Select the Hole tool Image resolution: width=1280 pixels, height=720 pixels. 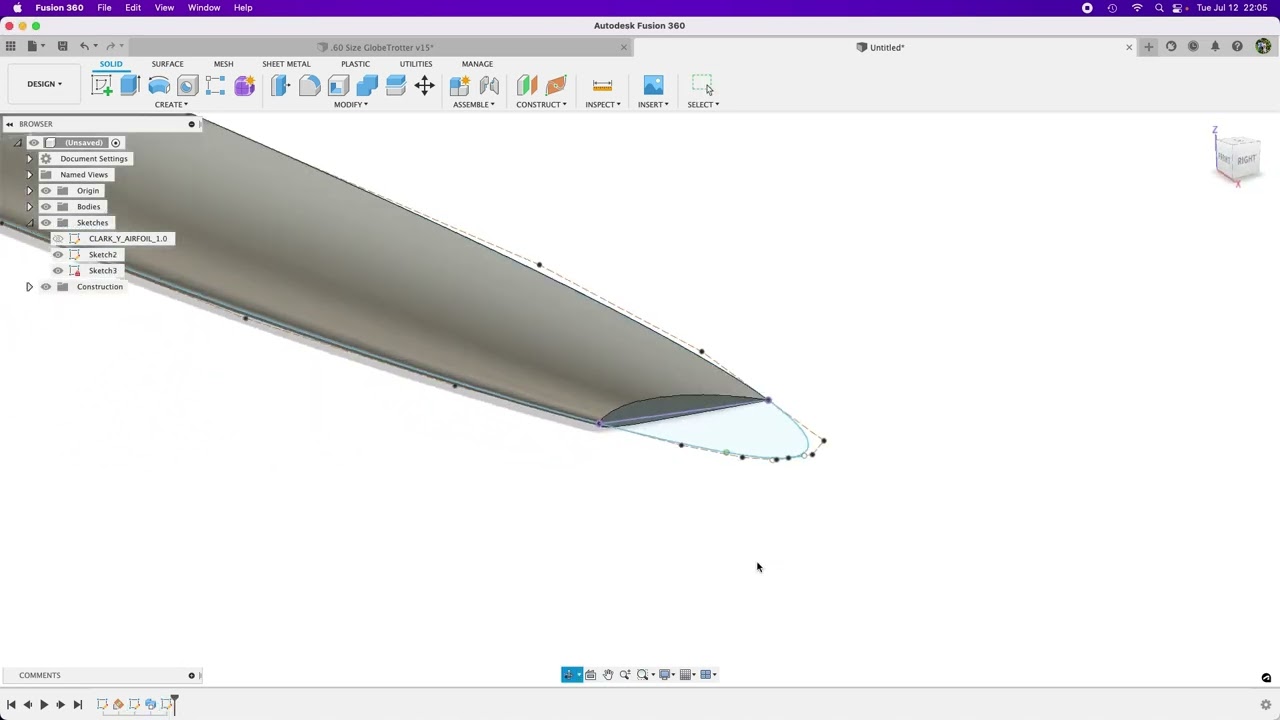[187, 86]
